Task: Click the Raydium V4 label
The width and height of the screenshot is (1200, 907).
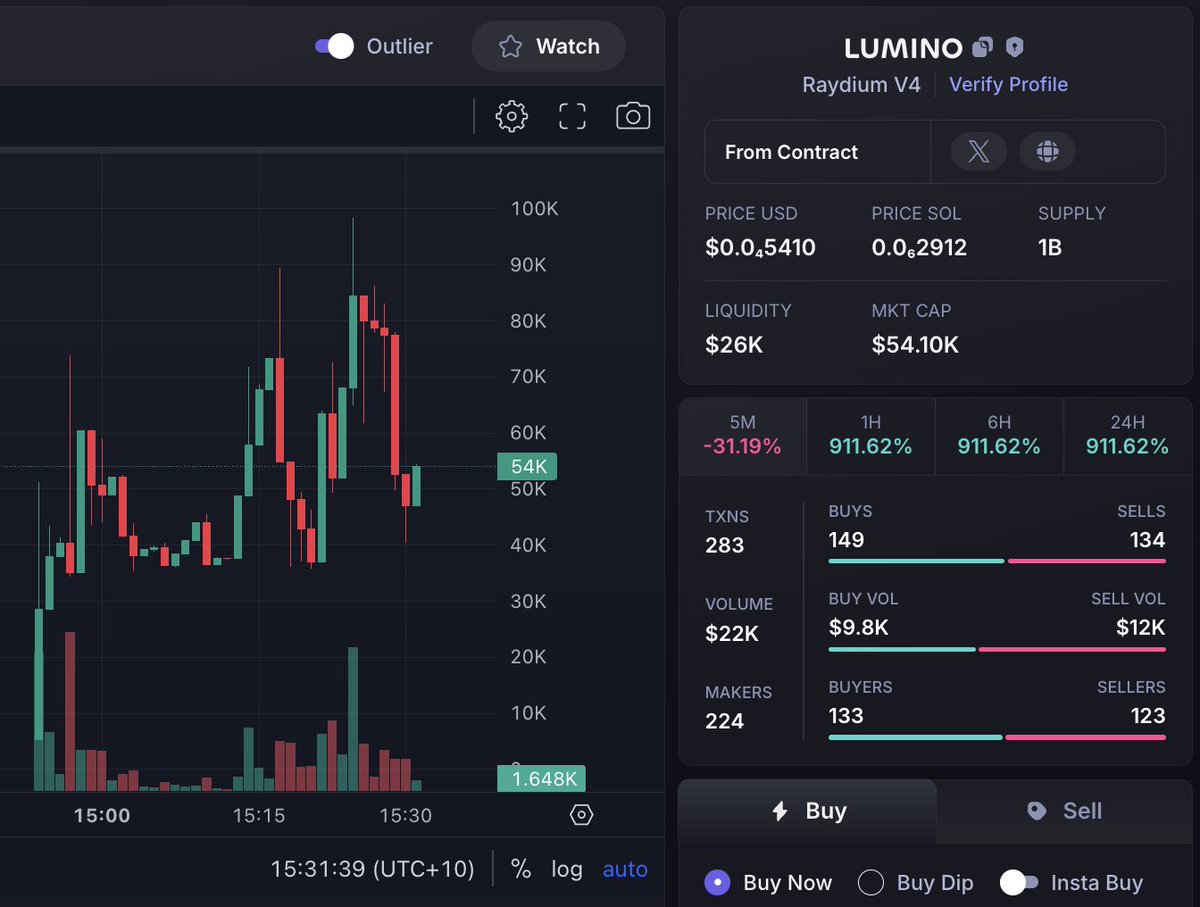Action: pyautogui.click(x=861, y=84)
